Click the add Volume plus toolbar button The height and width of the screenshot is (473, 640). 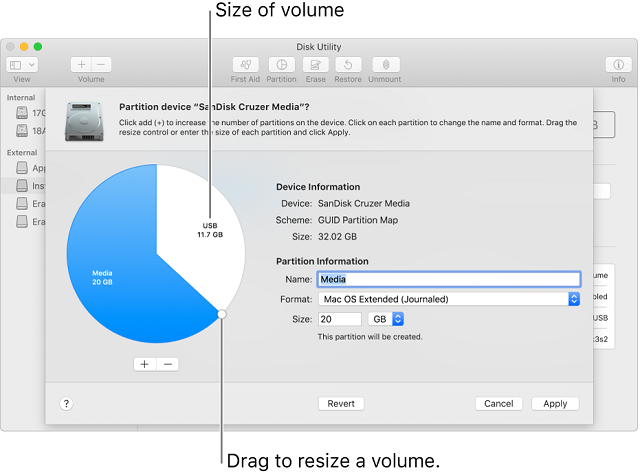(81, 64)
